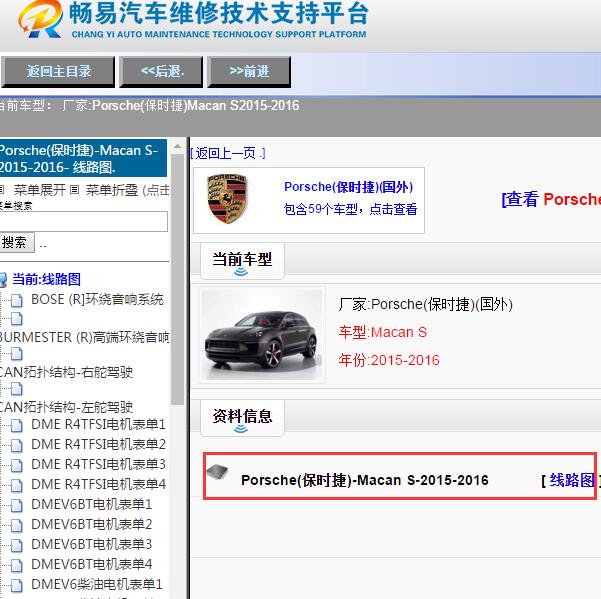The image size is (601, 599).
Task: Click the 查看 Porsche link
Action: 552,199
